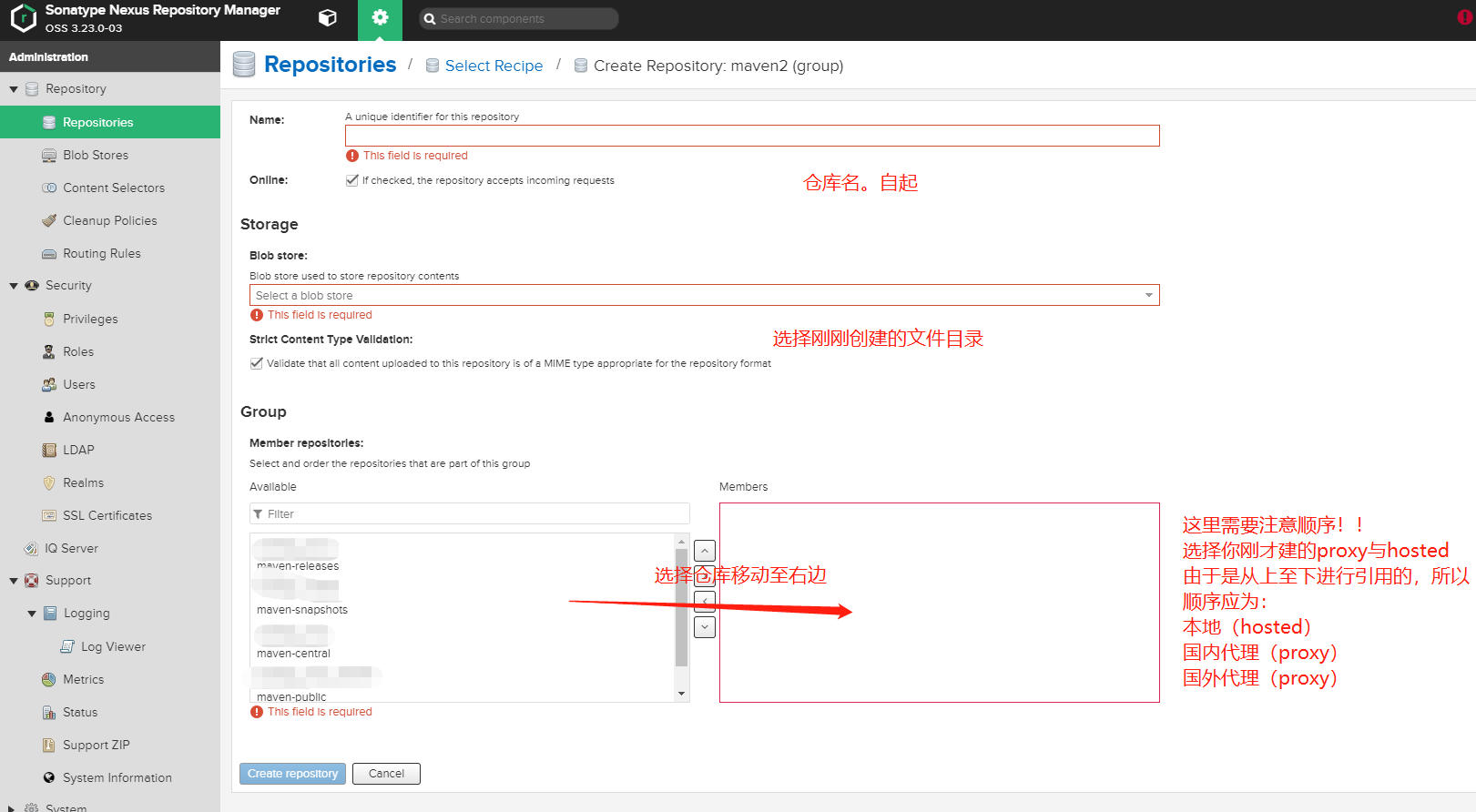Click the SSL Certificates icon

click(49, 516)
